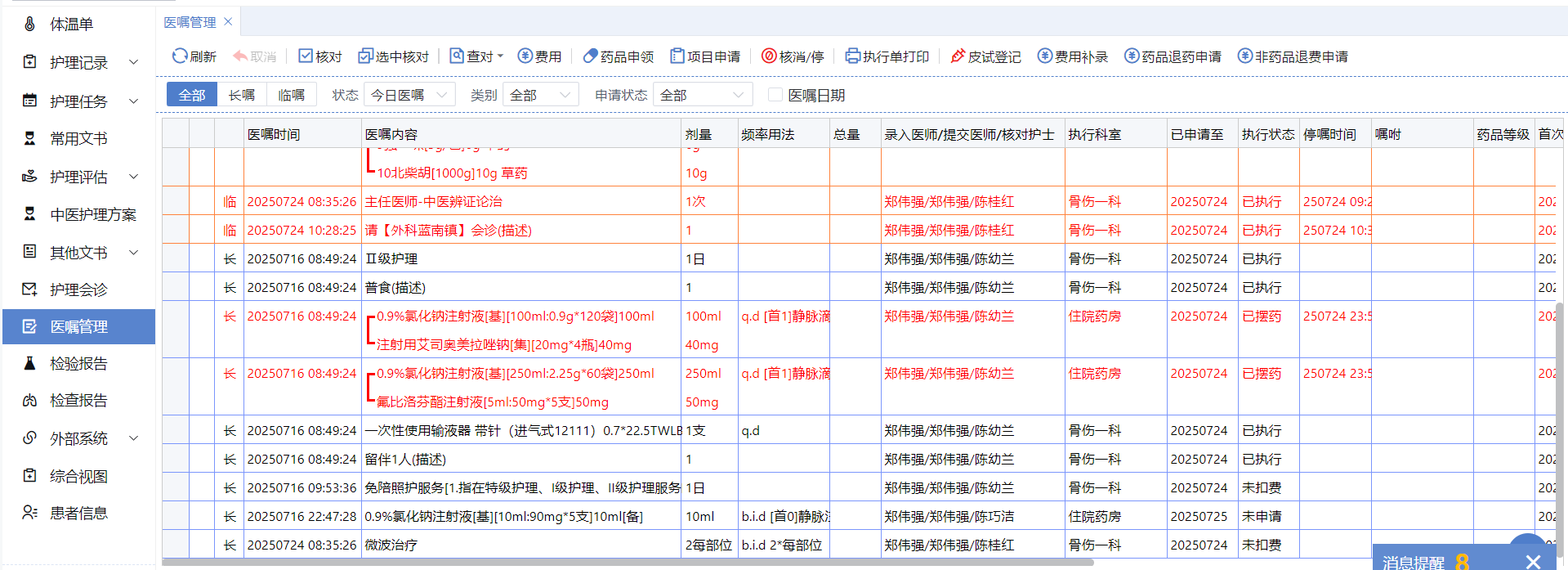Click the 取消 undo arrow icon
Image resolution: width=1568 pixels, height=570 pixels.
tap(240, 56)
